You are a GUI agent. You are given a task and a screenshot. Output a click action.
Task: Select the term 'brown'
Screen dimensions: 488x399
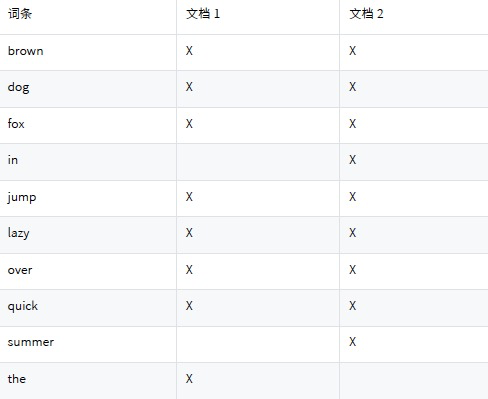click(26, 51)
